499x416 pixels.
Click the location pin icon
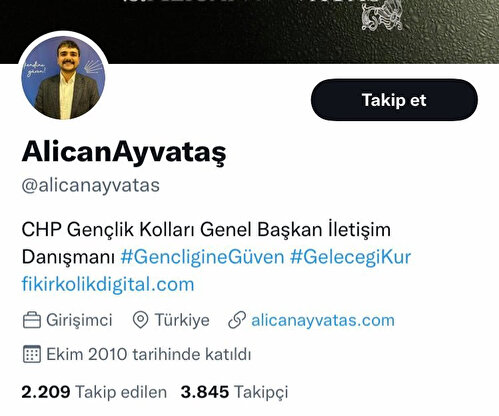pyautogui.click(x=140, y=320)
